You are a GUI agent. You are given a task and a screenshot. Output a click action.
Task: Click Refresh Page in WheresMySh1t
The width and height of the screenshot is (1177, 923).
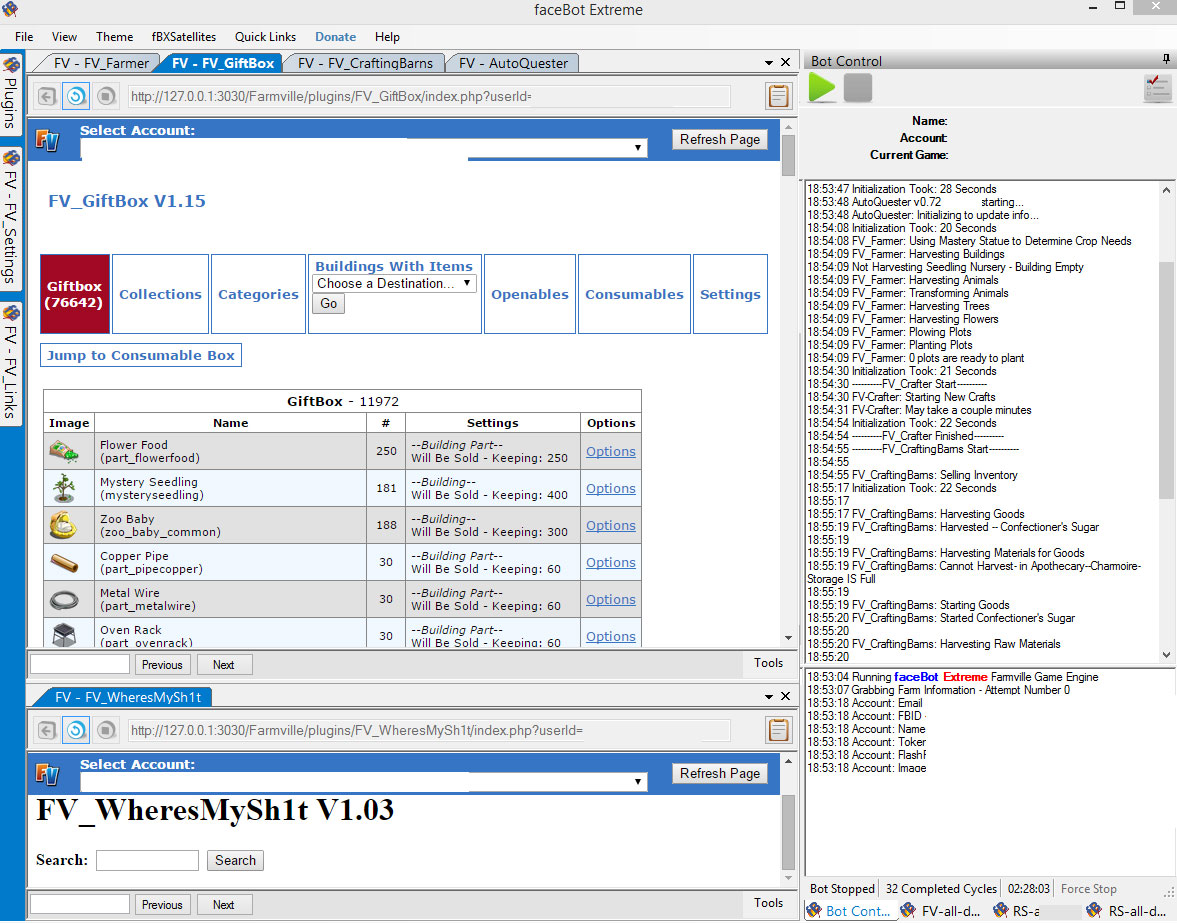click(x=720, y=773)
